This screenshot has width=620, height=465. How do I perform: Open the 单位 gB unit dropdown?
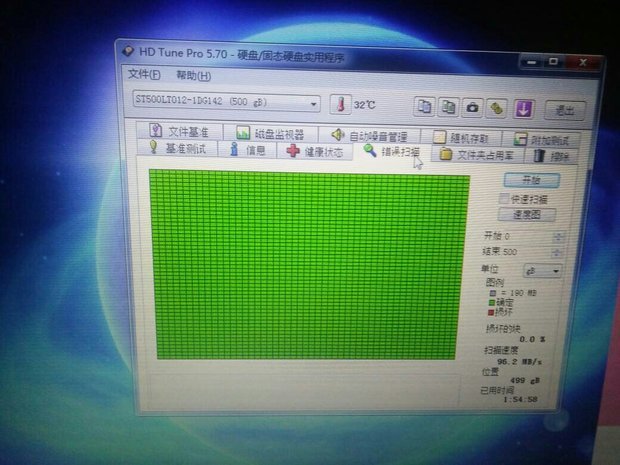[543, 271]
